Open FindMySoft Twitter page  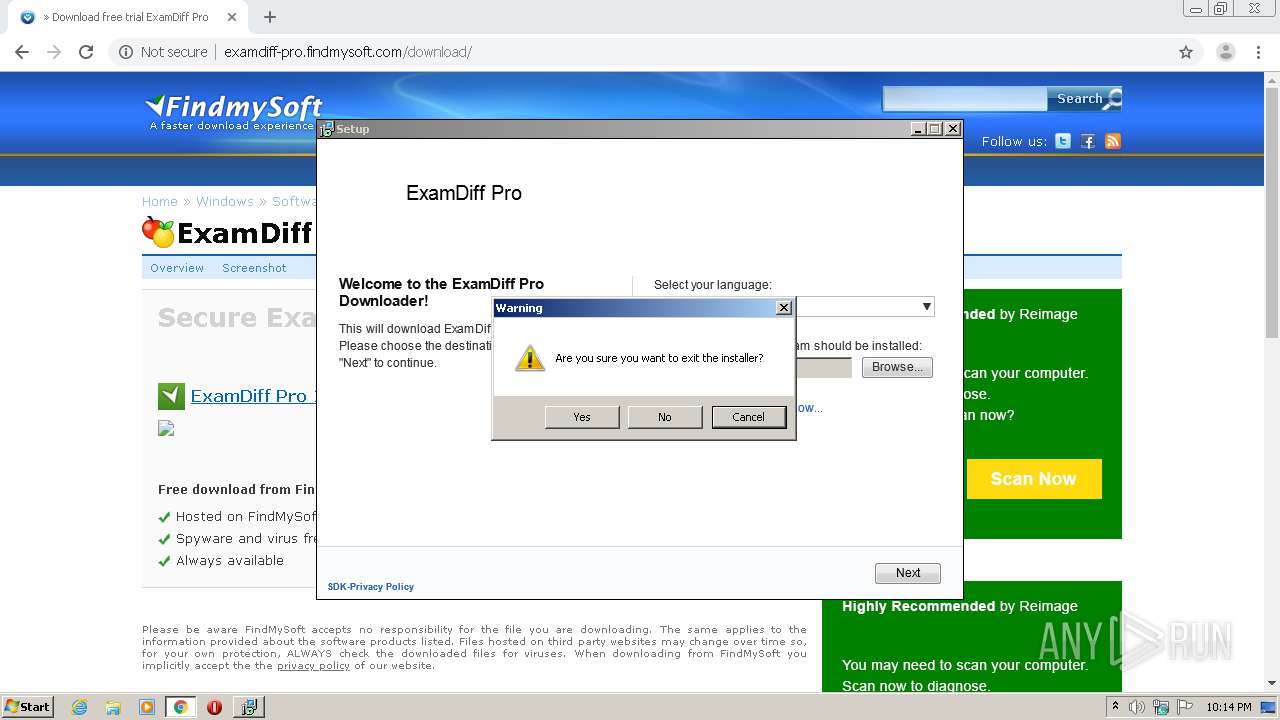(1063, 141)
